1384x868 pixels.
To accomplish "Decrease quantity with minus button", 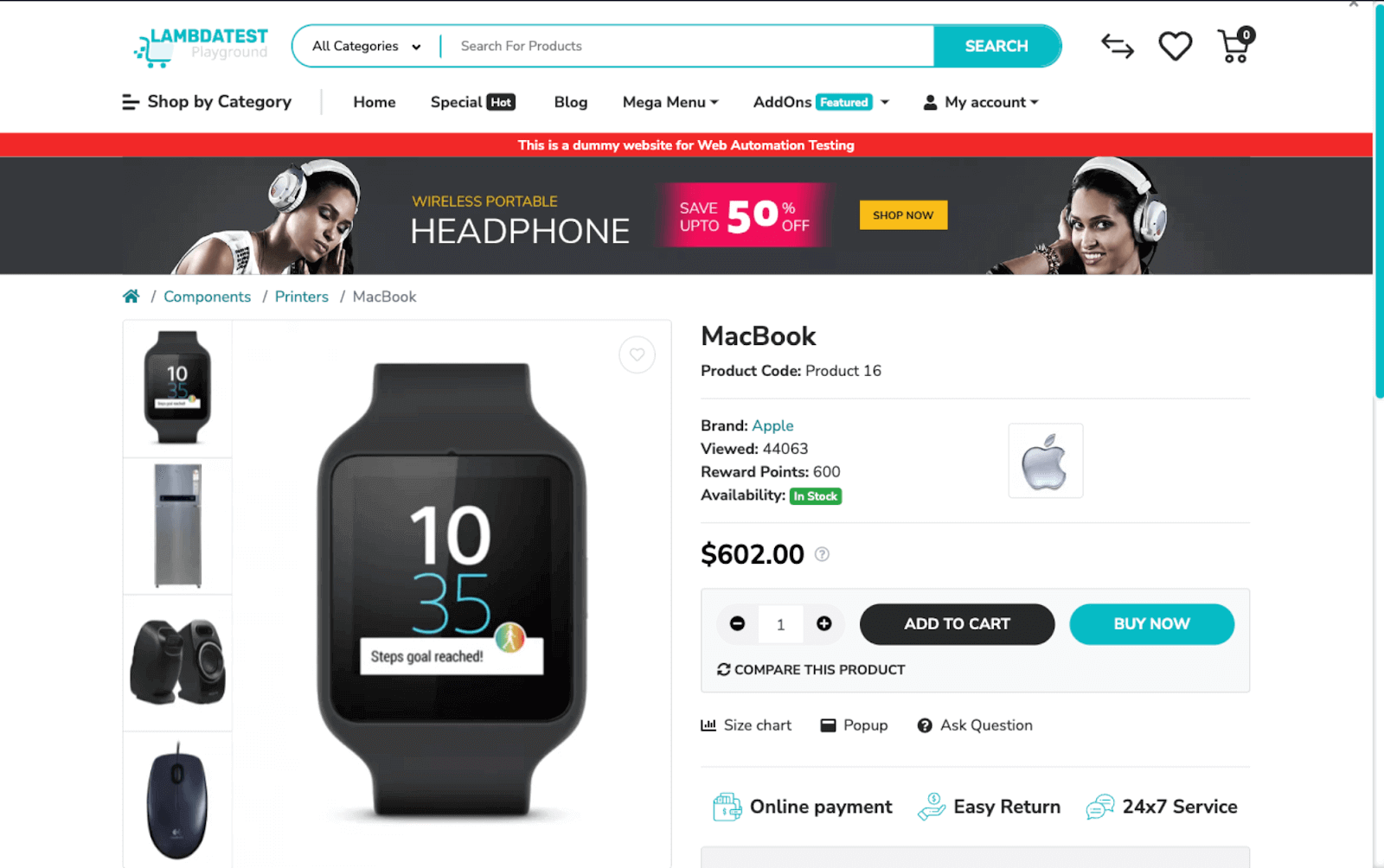I will pos(737,623).
